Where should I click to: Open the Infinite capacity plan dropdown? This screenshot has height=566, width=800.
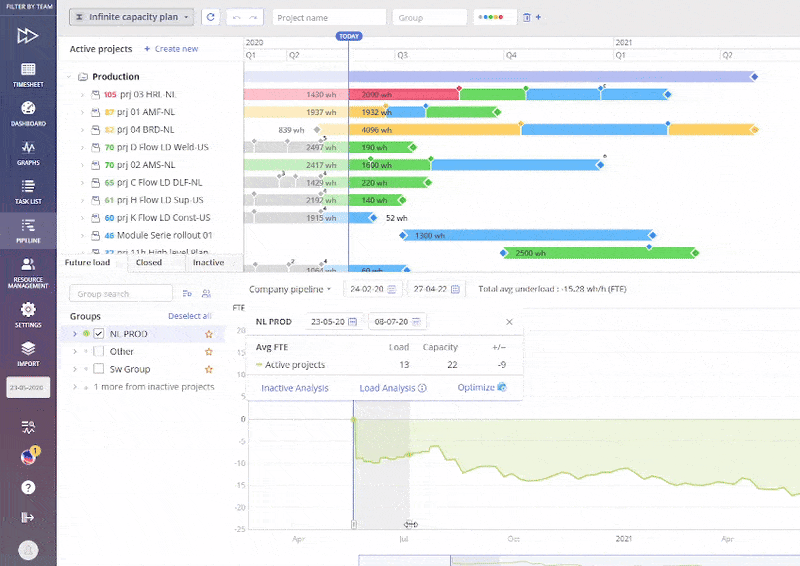[x=131, y=17]
